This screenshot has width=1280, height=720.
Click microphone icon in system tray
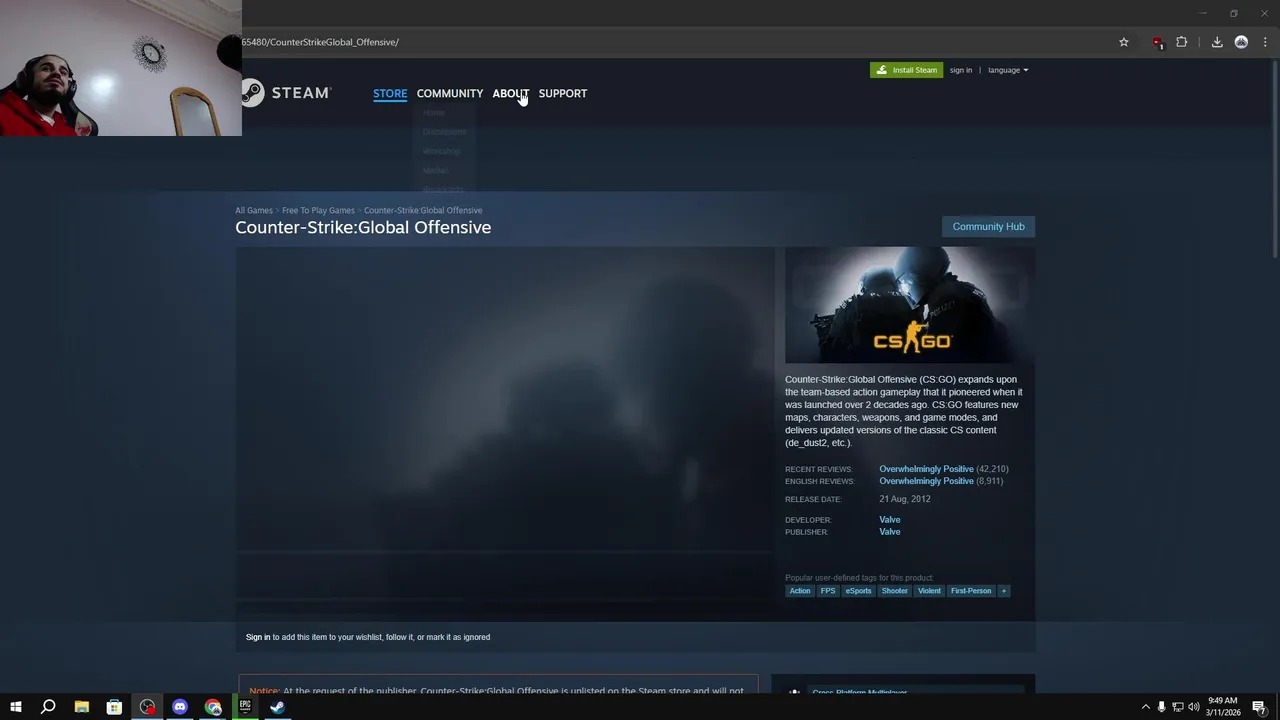coord(1161,707)
